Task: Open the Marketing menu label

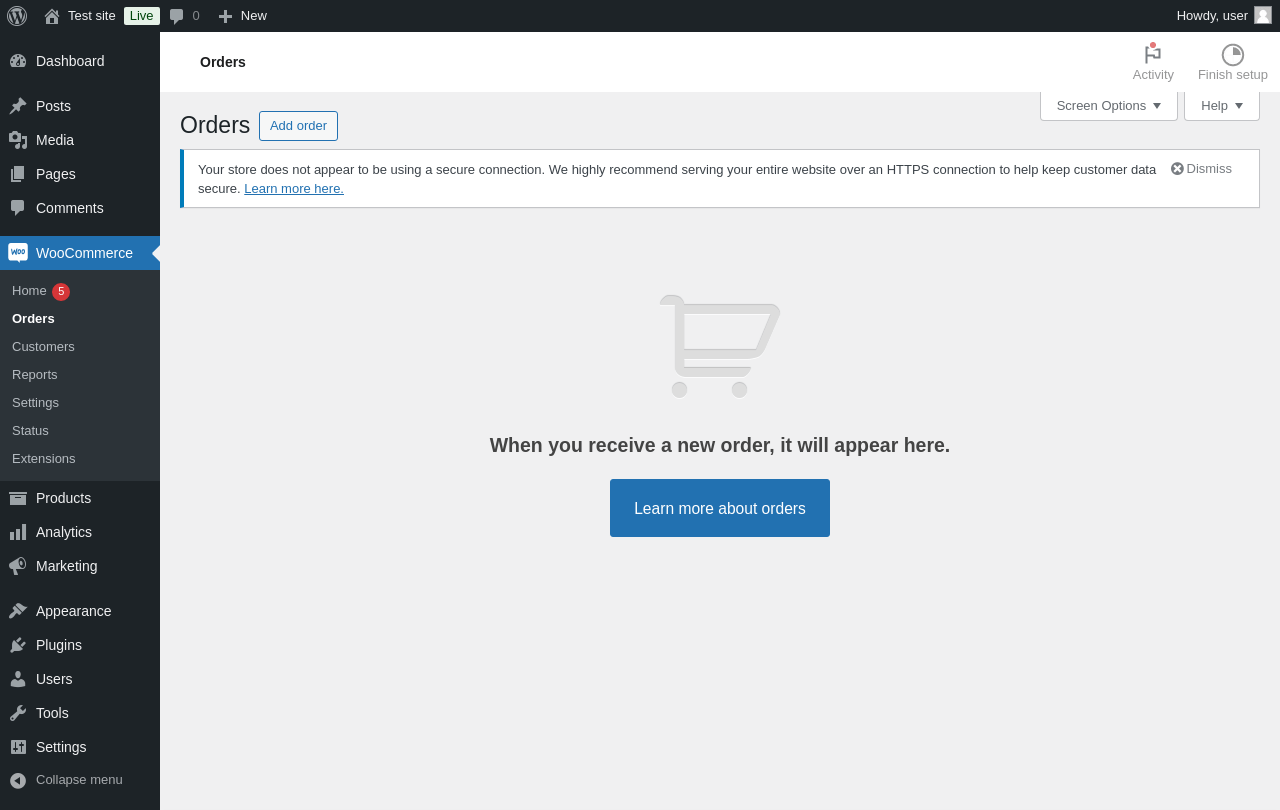Action: pos(67,566)
